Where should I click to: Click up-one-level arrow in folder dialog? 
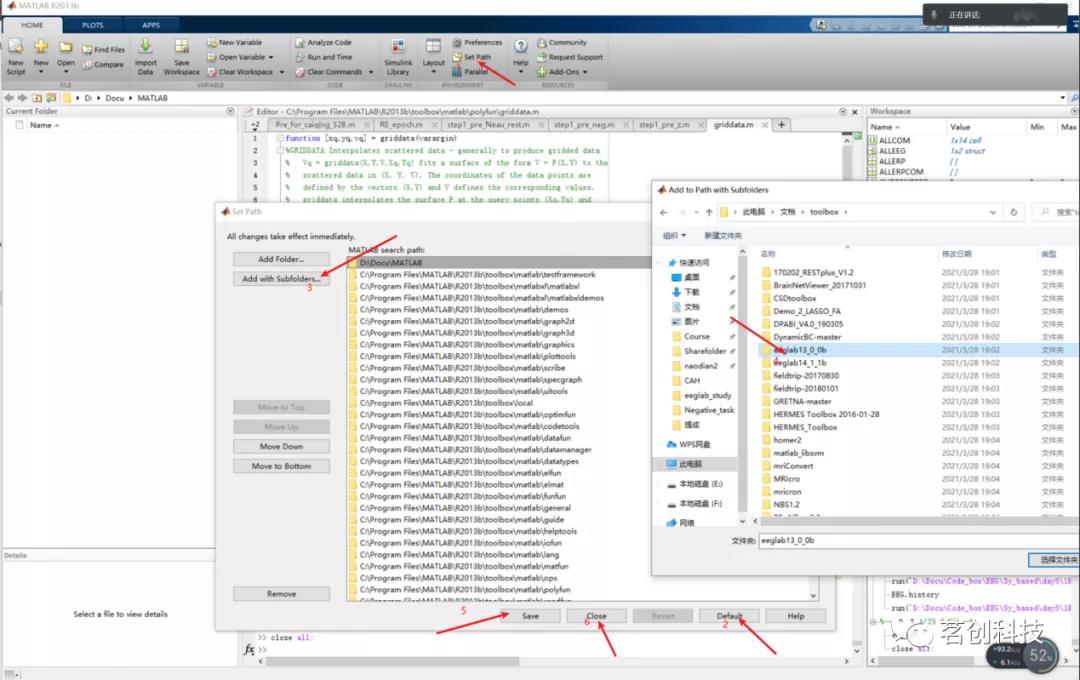tap(709, 212)
